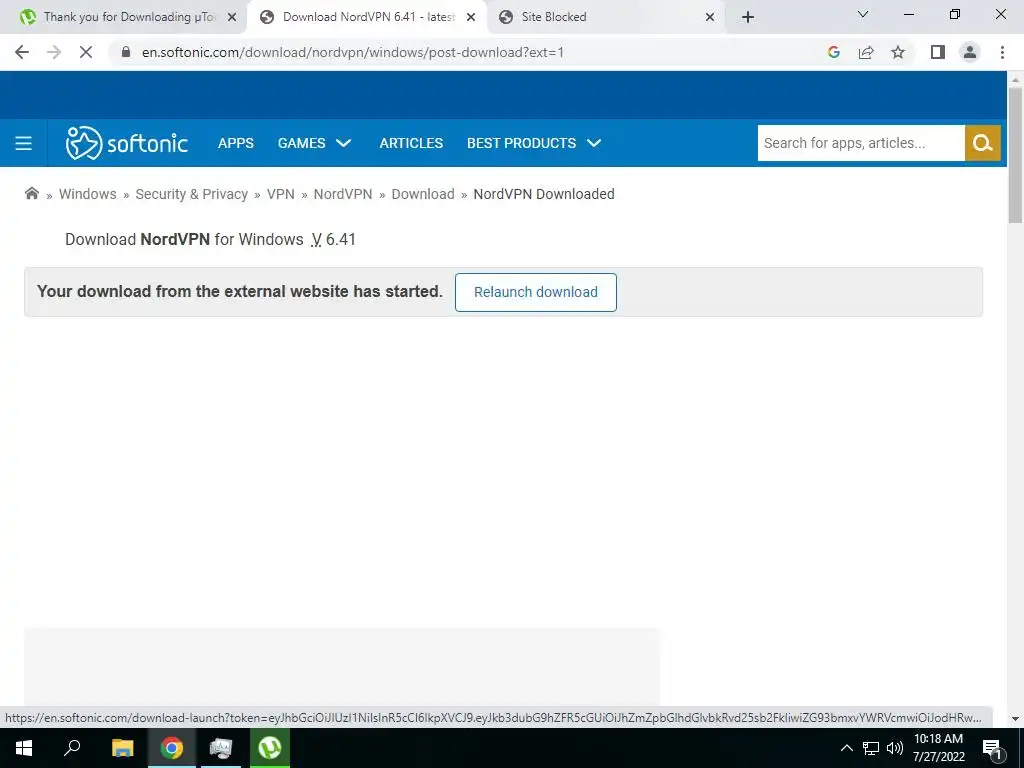Open the monitor app in taskbar
This screenshot has height=768, width=1024.
[x=221, y=748]
